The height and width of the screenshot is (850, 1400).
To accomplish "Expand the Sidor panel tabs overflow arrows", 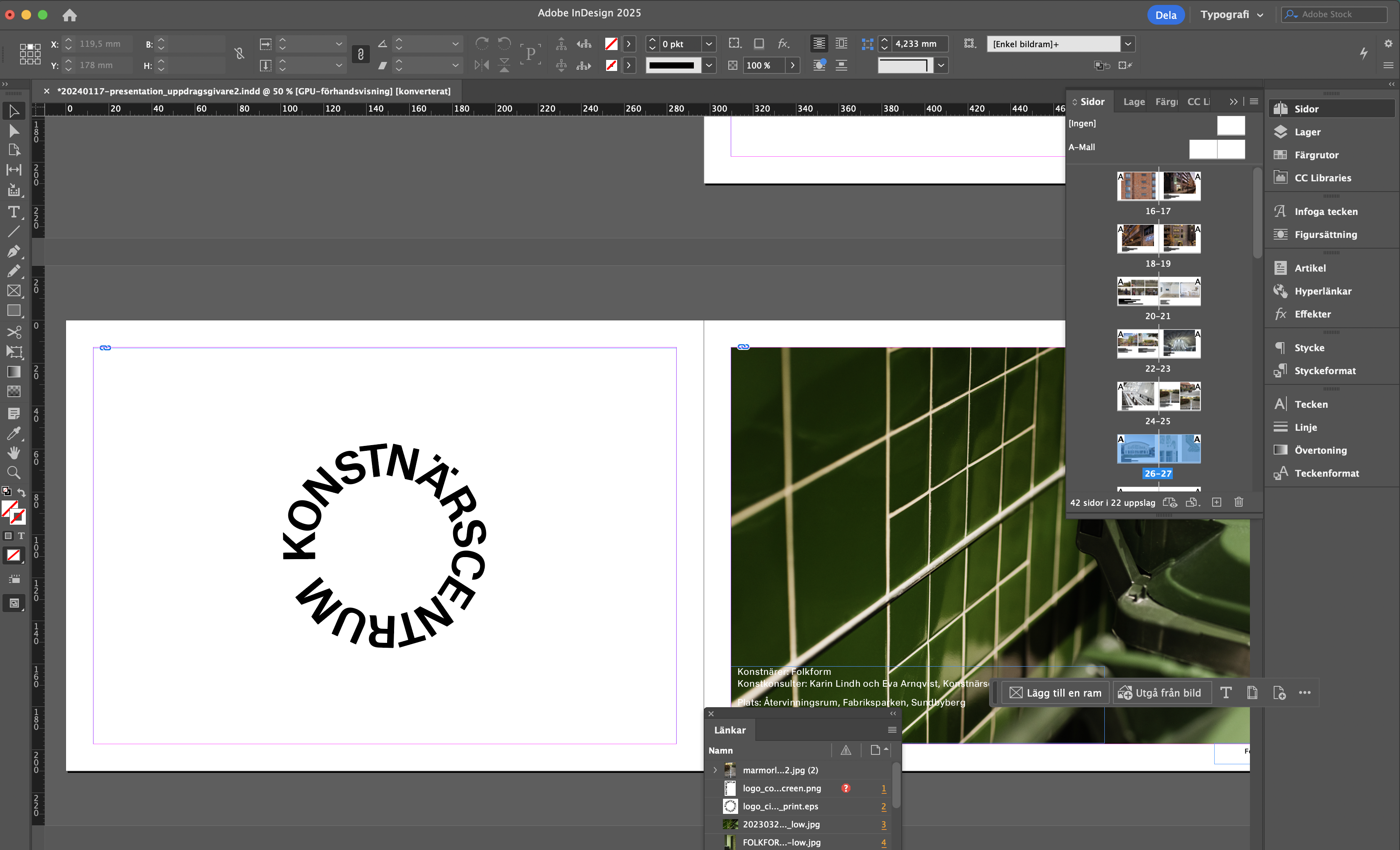I will [x=1233, y=102].
